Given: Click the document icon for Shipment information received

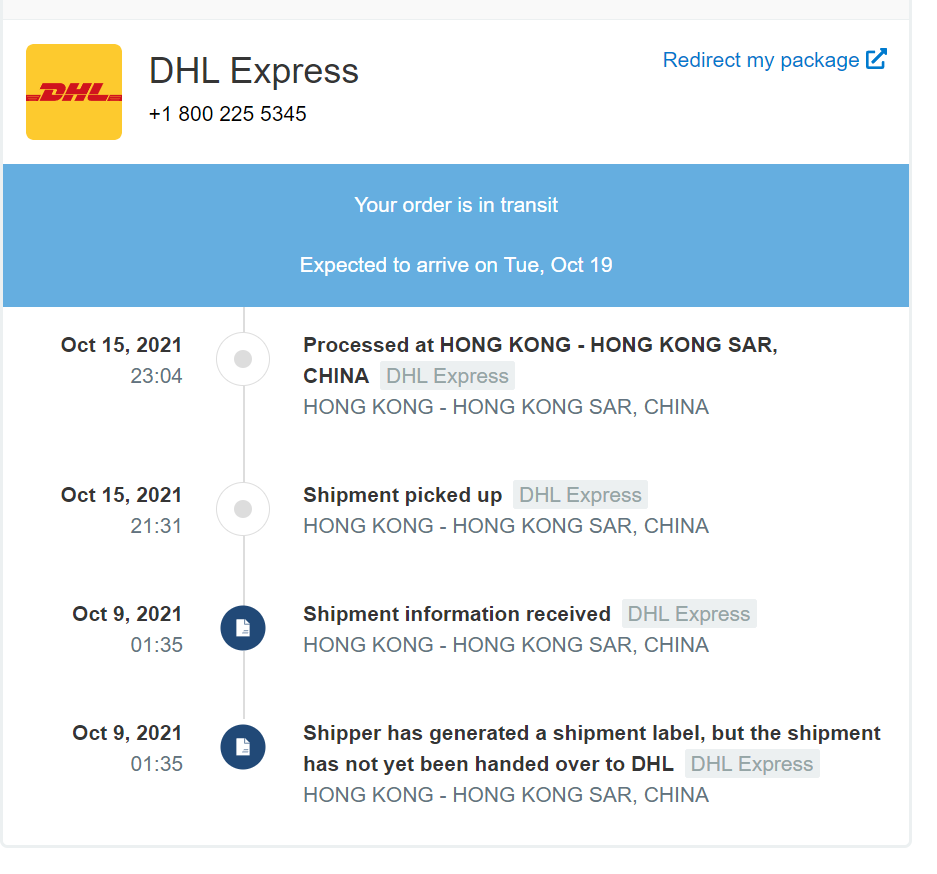Looking at the screenshot, I should [x=243, y=628].
